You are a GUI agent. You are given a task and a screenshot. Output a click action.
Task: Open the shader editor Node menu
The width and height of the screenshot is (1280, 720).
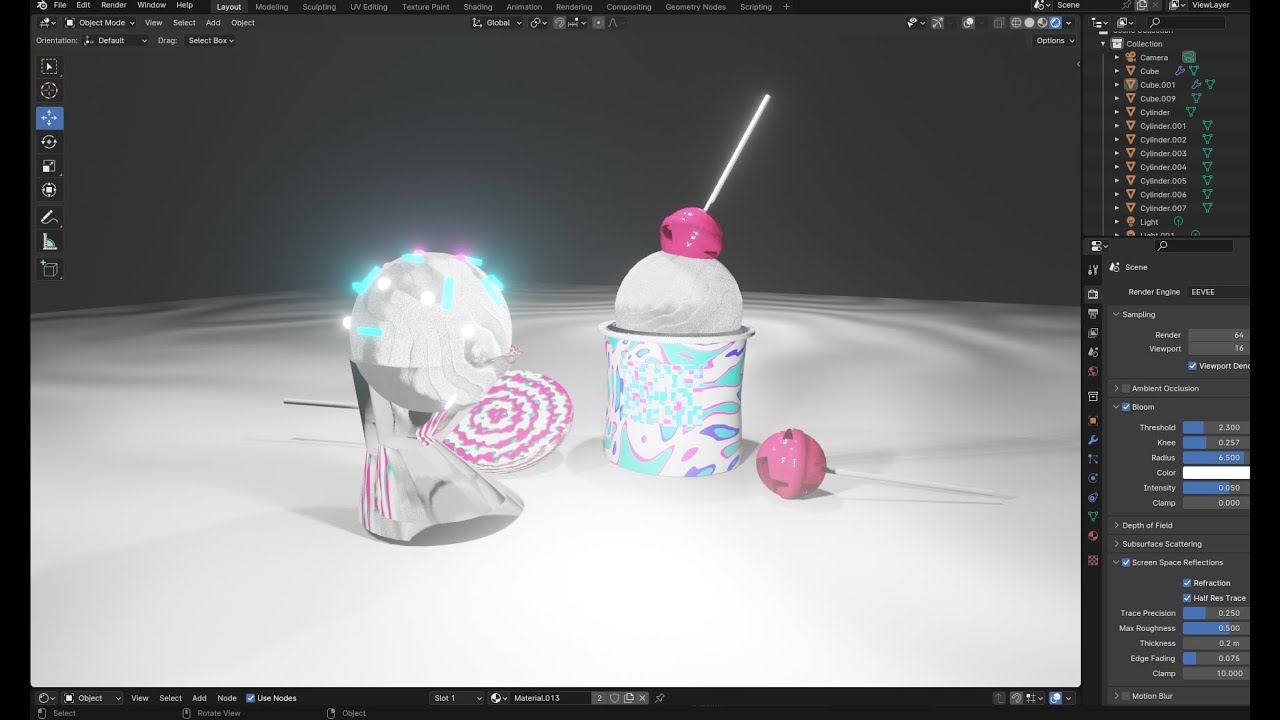227,698
